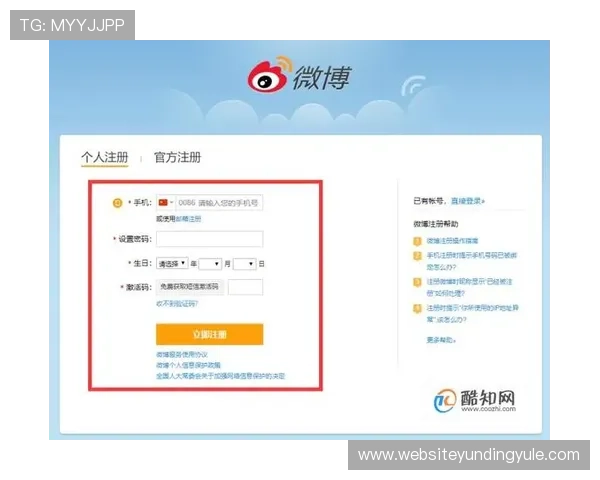This screenshot has width=600, height=480.
Task: Use the 邮箱注册 email registration link
Action: [188, 219]
